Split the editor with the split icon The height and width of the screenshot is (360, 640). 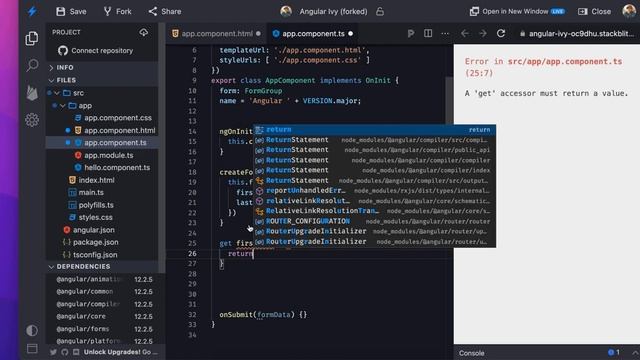[x=428, y=33]
